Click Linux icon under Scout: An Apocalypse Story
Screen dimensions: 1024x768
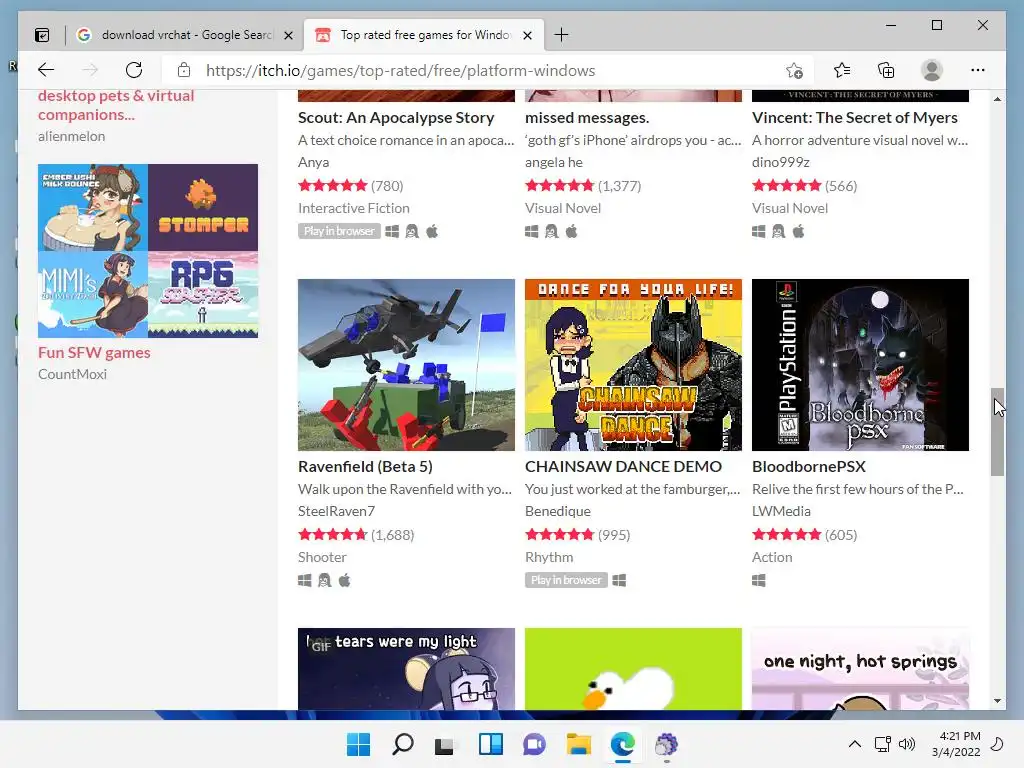click(412, 231)
